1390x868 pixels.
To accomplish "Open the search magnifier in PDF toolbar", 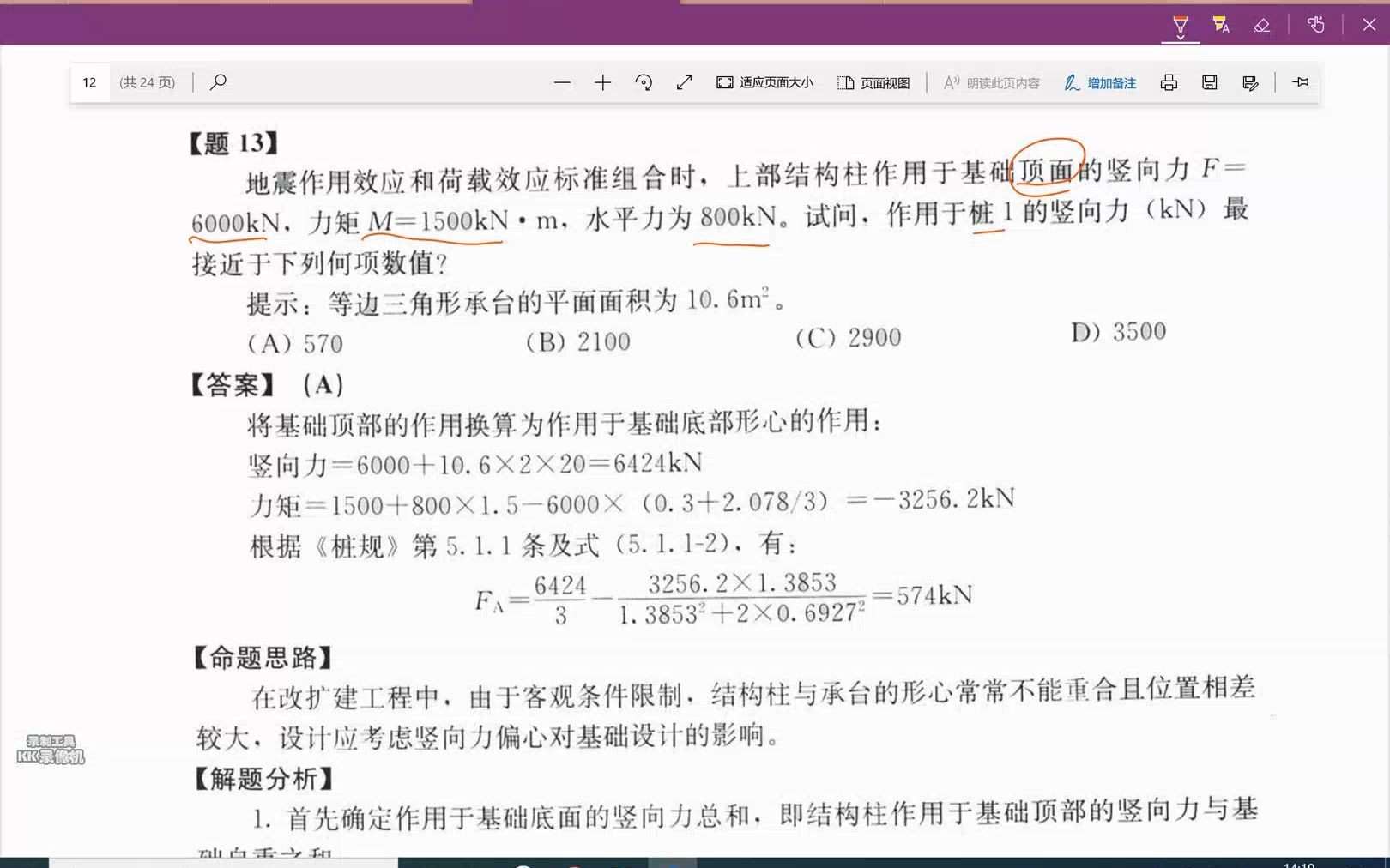I will 219,82.
